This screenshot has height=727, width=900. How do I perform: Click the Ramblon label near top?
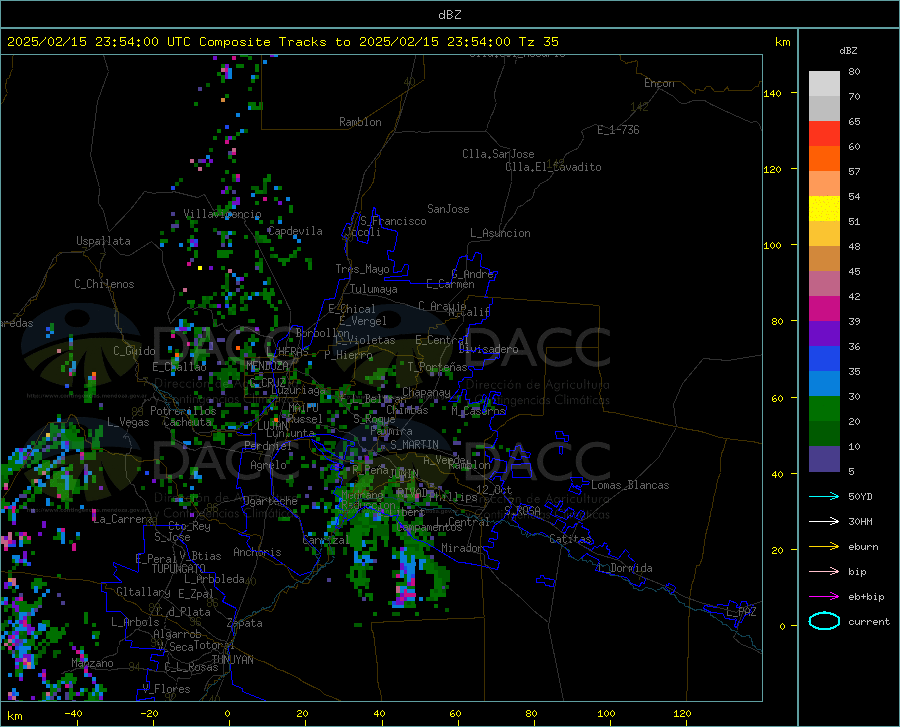tap(360, 122)
